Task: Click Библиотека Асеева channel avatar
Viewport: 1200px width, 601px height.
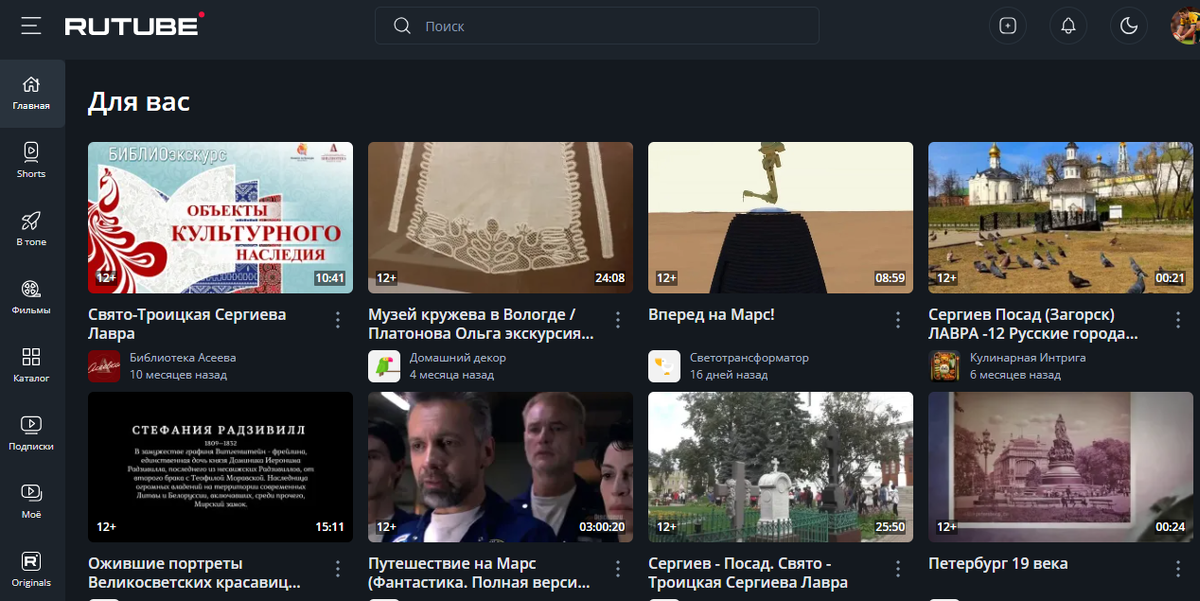Action: click(104, 366)
